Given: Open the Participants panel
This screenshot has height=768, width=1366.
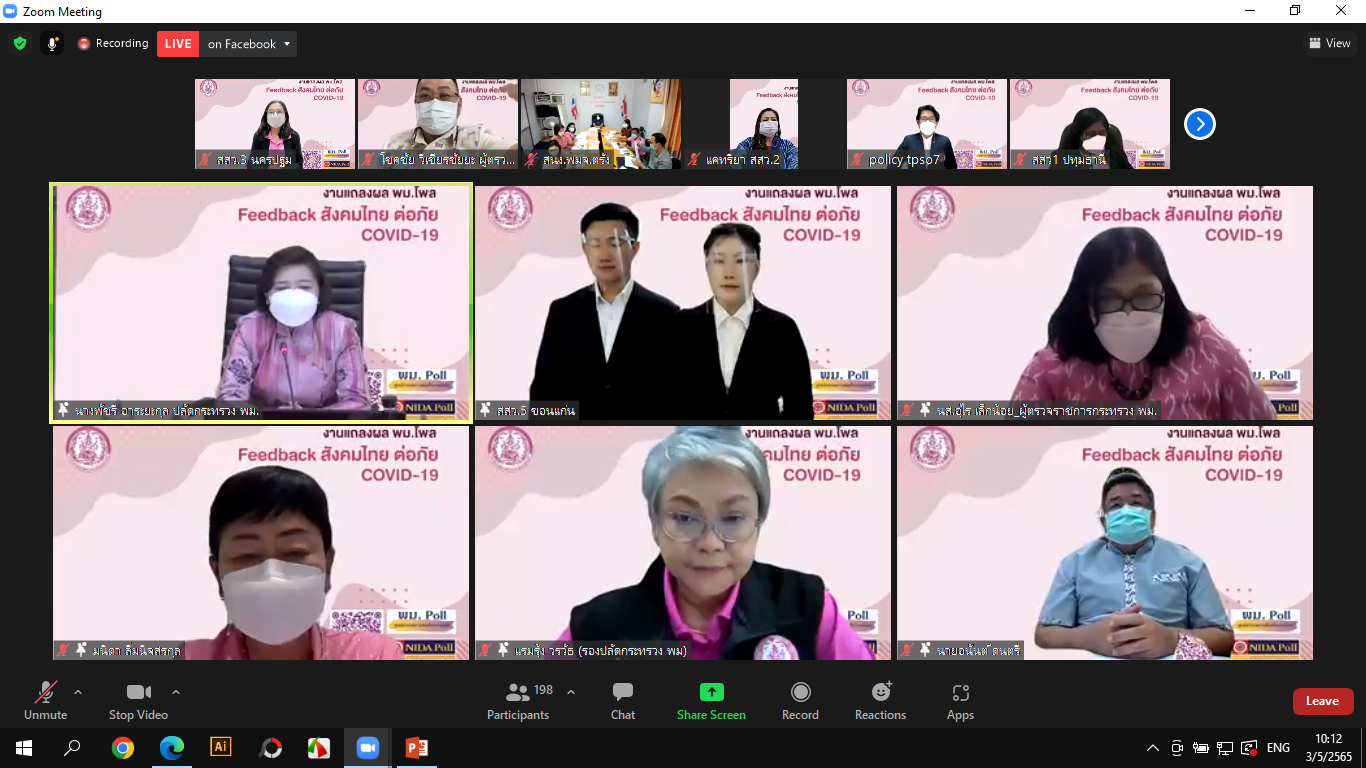Looking at the screenshot, I should click(x=518, y=700).
